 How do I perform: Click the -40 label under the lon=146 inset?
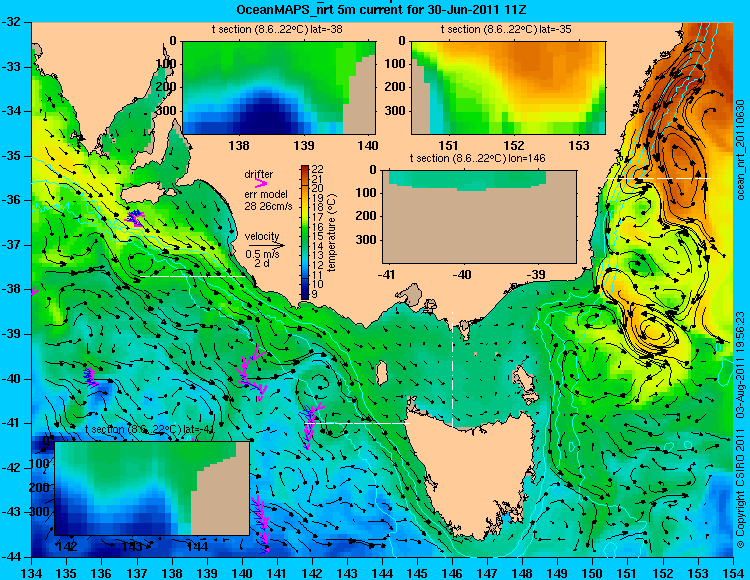(462, 275)
